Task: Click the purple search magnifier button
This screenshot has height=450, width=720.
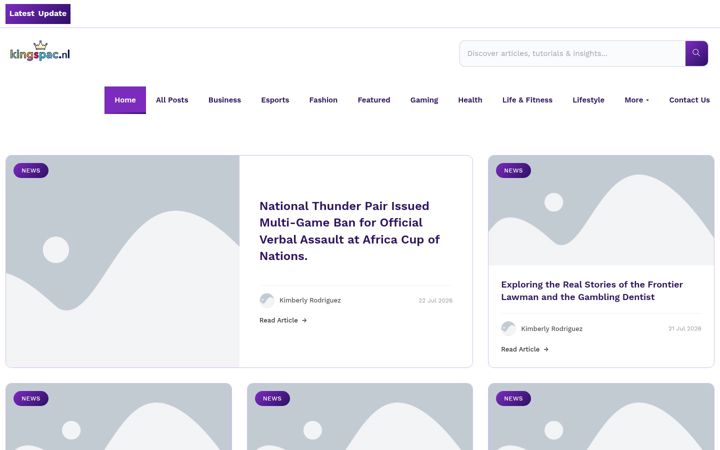Action: click(x=696, y=53)
